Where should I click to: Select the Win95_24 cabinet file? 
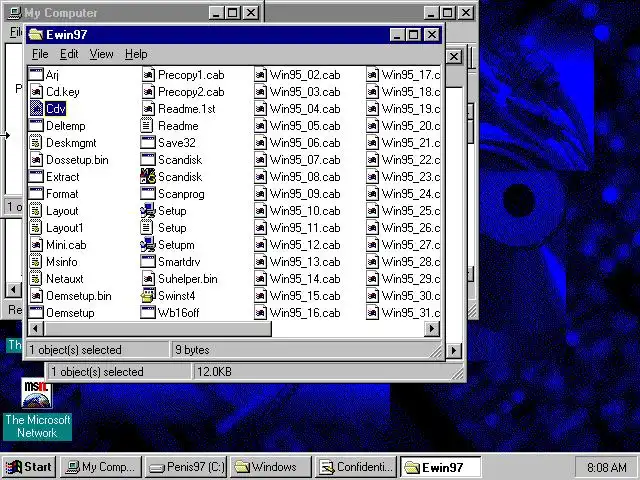click(403, 194)
